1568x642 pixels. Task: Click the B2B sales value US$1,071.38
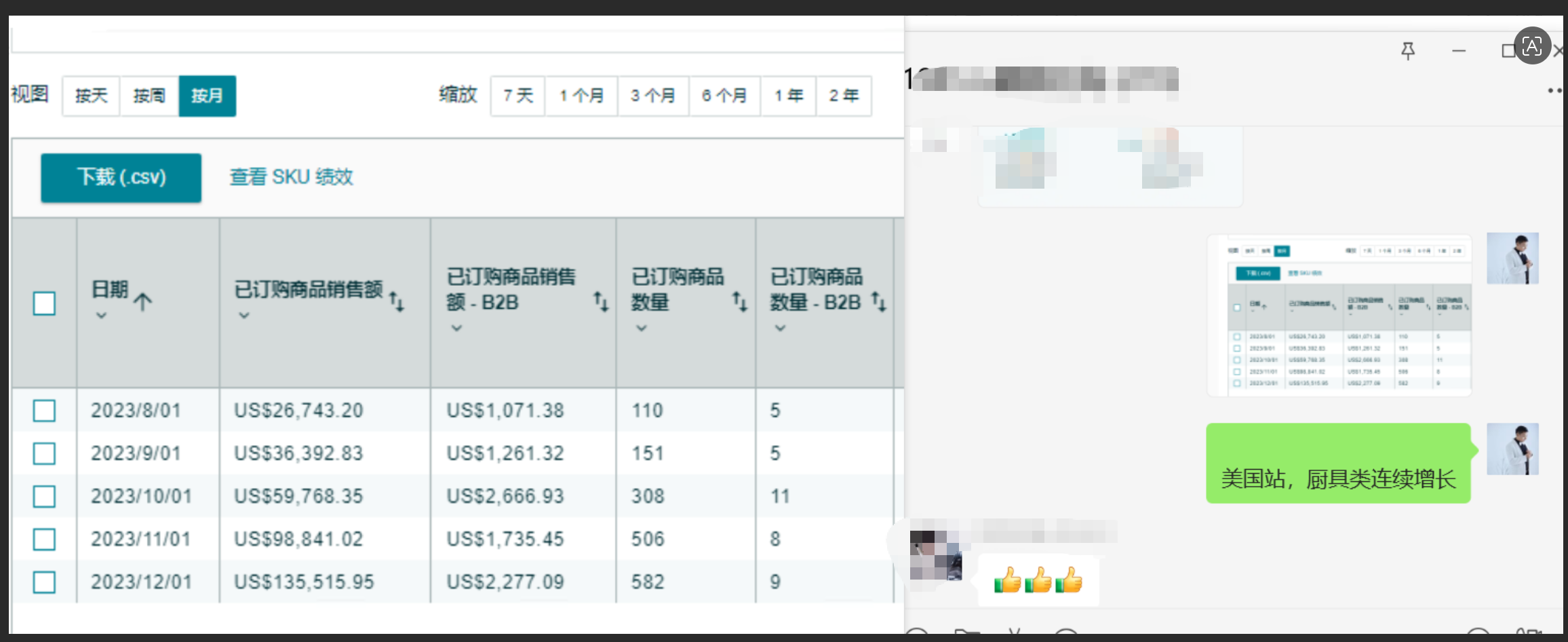click(x=505, y=411)
